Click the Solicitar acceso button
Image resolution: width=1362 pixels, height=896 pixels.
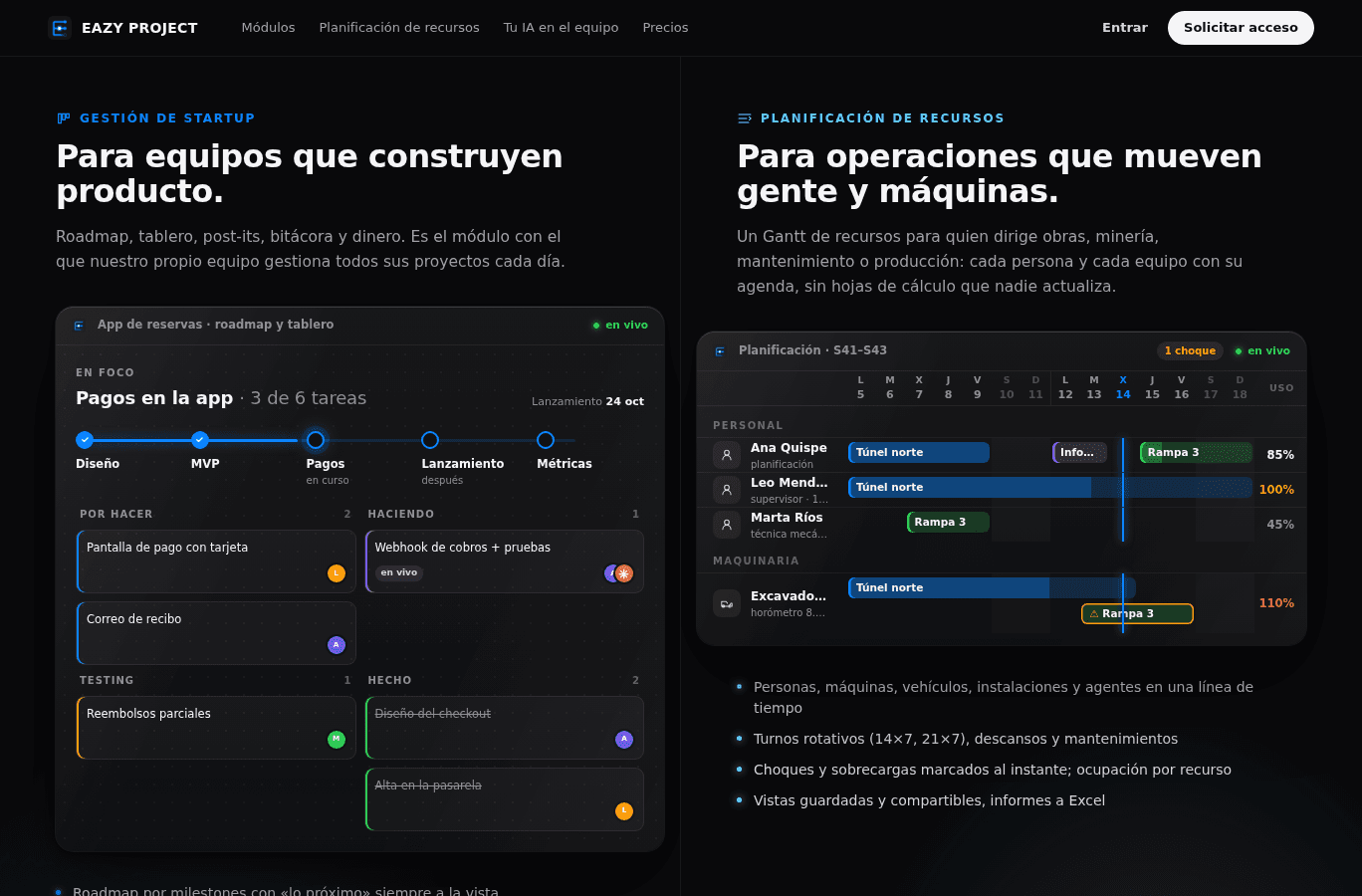point(1241,28)
